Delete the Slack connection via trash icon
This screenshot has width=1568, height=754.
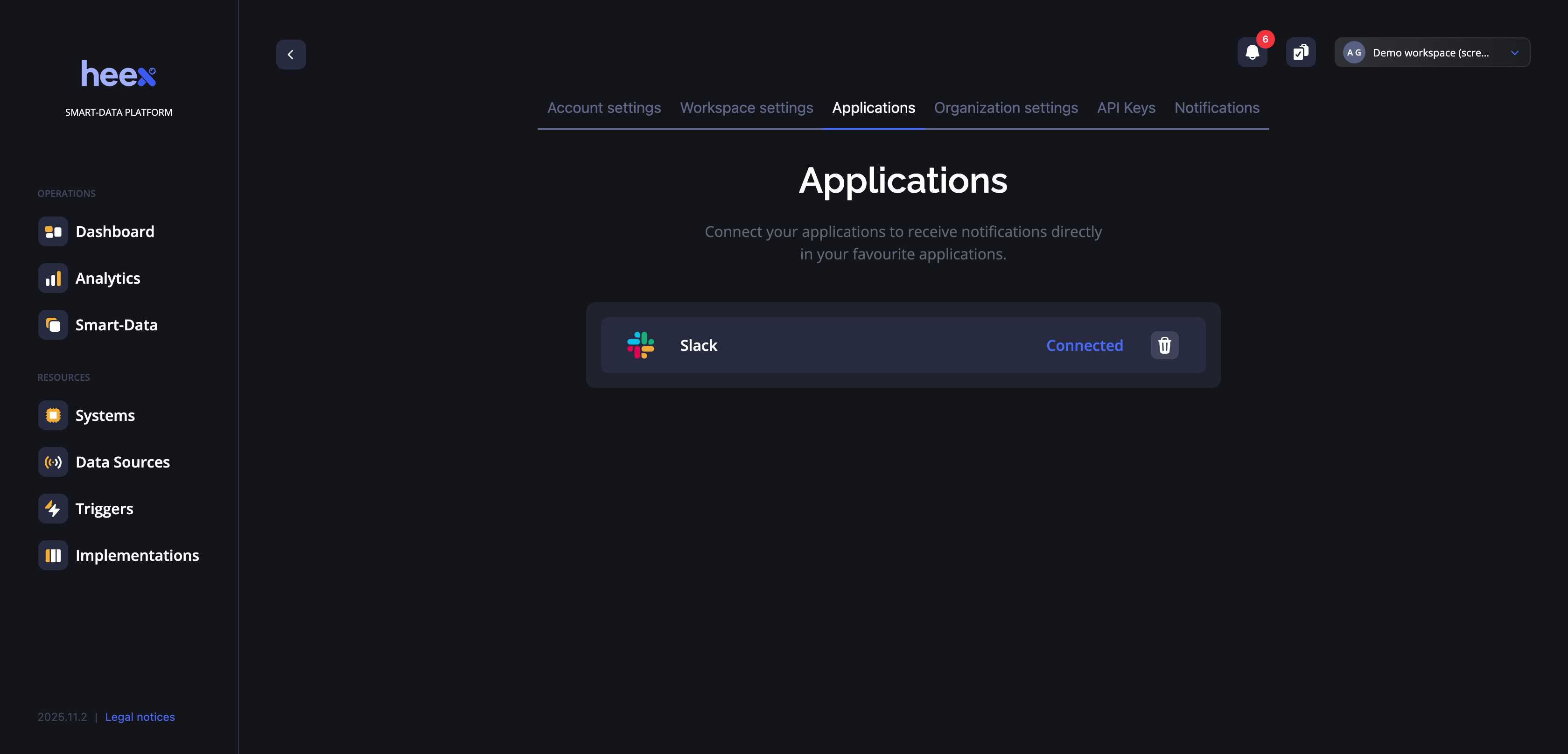click(x=1164, y=345)
